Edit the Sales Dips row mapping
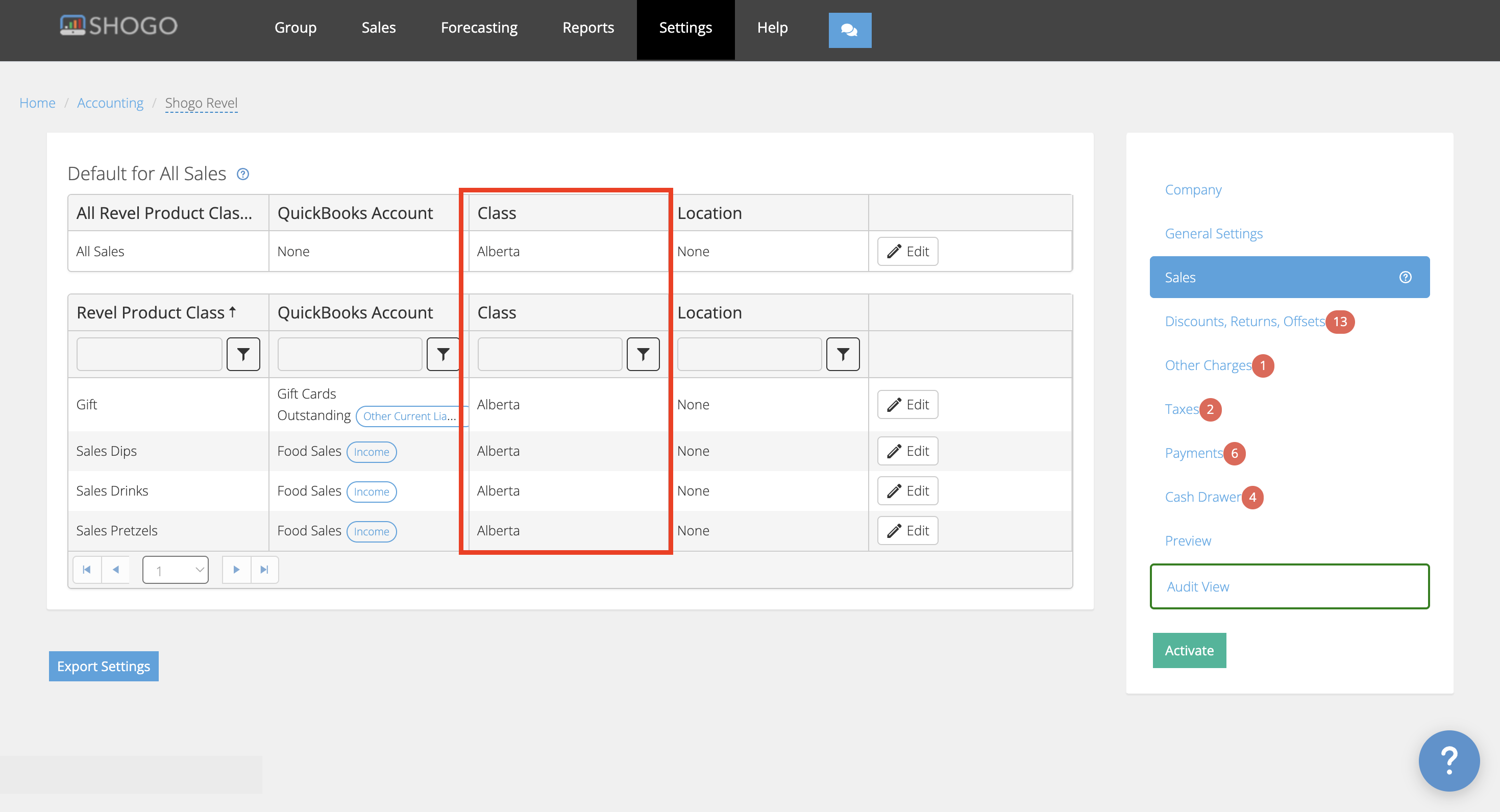 pos(907,451)
